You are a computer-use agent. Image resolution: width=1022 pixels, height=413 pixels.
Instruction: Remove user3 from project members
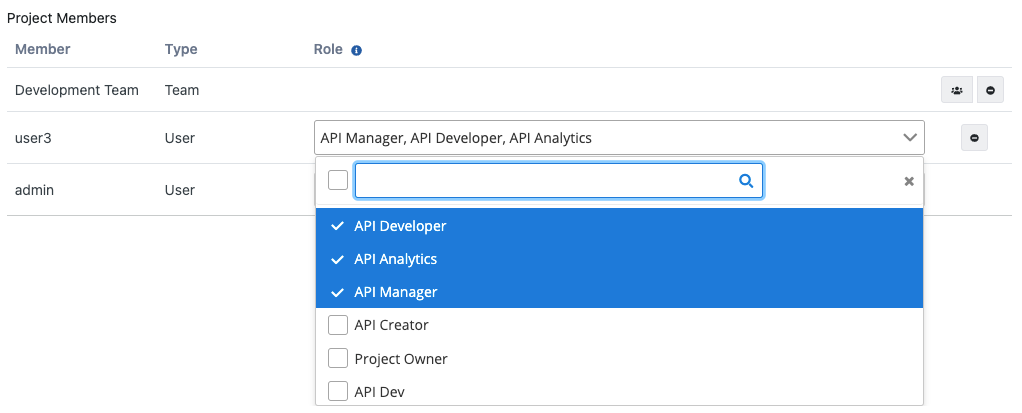[974, 138]
